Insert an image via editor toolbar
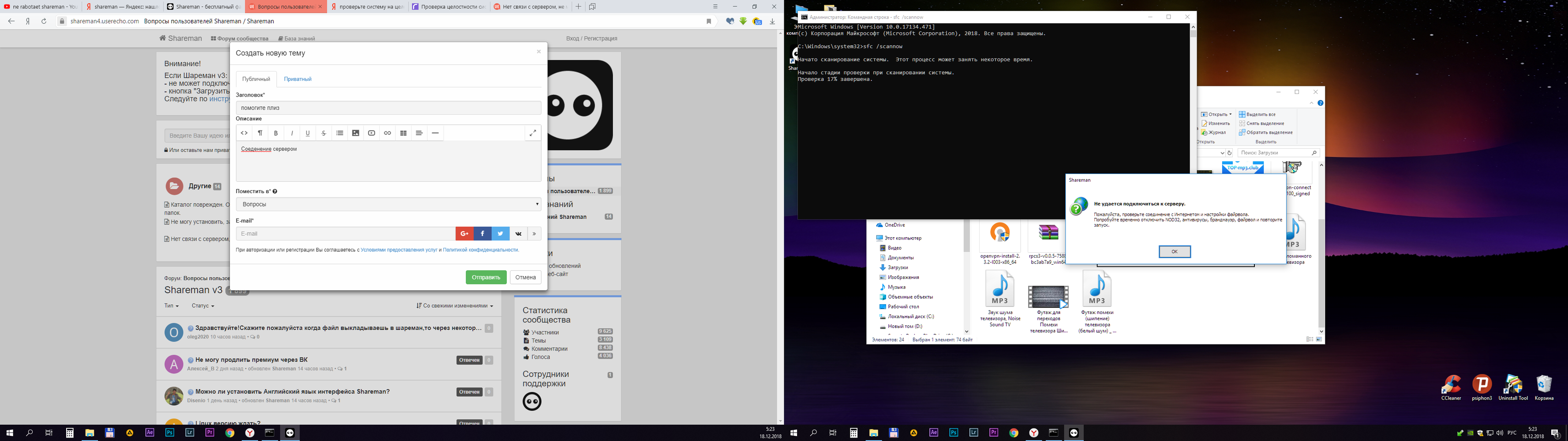Image resolution: width=1568 pixels, height=441 pixels. [x=356, y=133]
